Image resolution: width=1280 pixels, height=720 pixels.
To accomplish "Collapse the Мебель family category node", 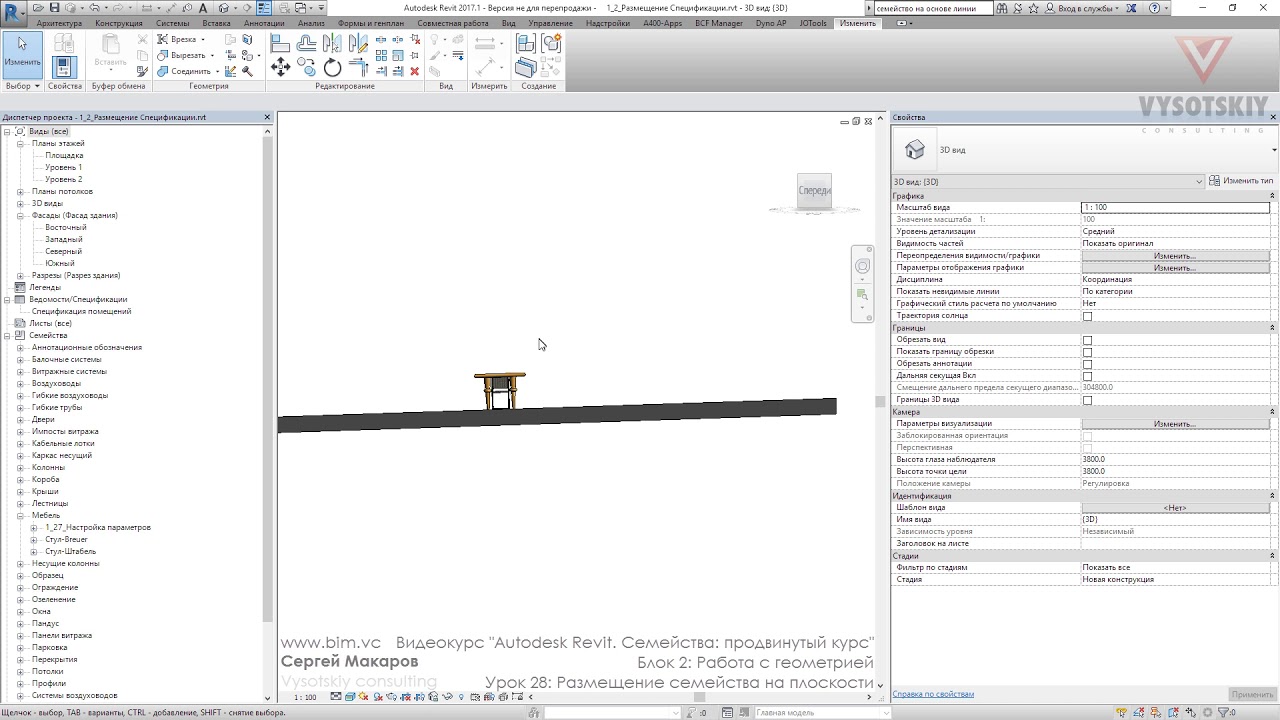I will point(20,515).
